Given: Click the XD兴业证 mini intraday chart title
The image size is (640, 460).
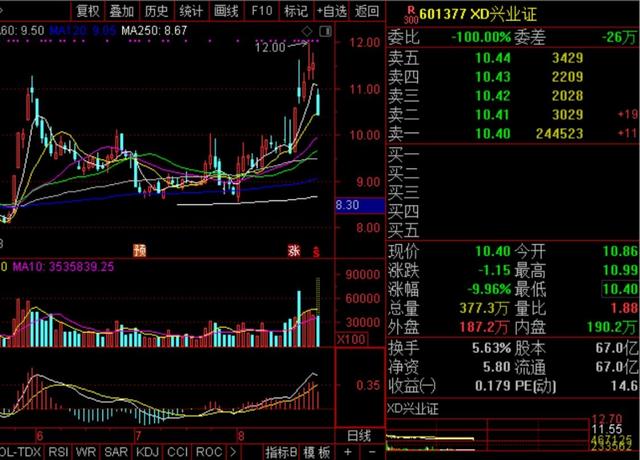Looking at the screenshot, I should [412, 409].
